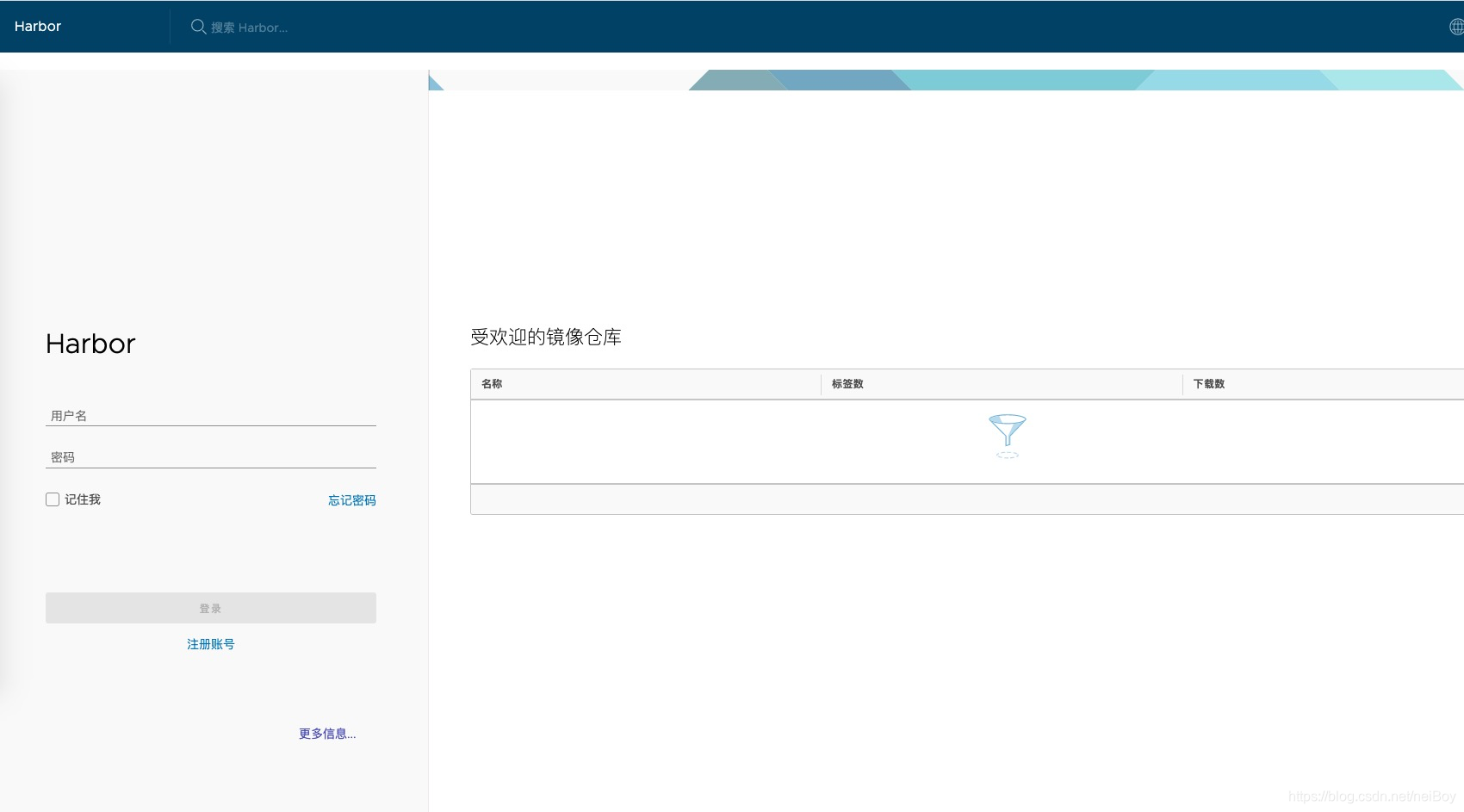Focus the 密码 password input field
The width and height of the screenshot is (1464, 812).
click(x=210, y=457)
